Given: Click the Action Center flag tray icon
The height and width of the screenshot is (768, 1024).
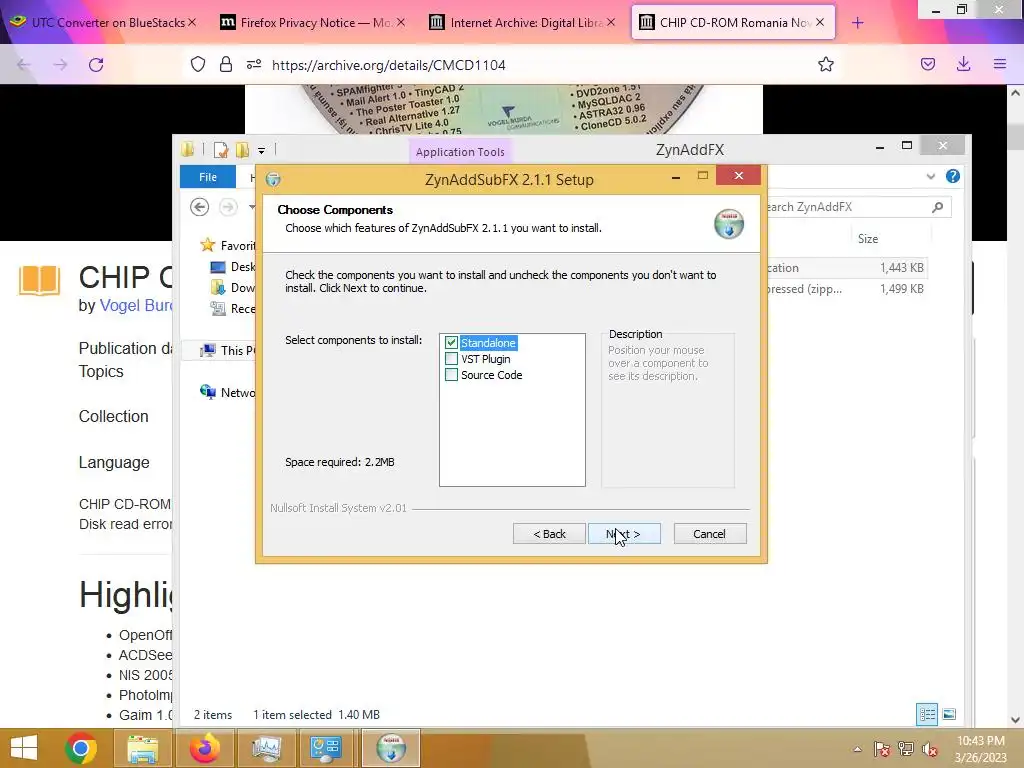Looking at the screenshot, I should pyautogui.click(x=882, y=749).
